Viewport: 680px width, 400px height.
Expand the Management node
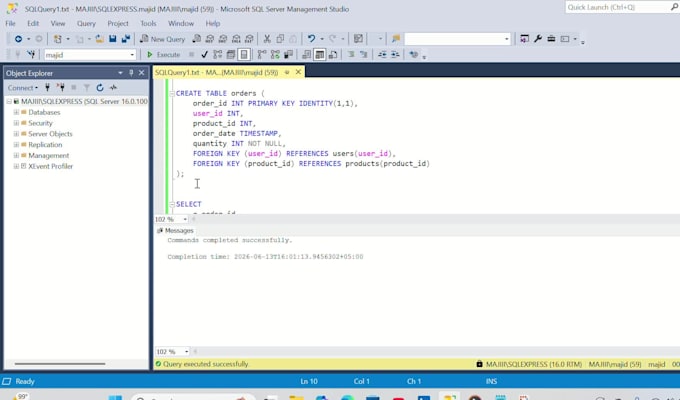16,155
